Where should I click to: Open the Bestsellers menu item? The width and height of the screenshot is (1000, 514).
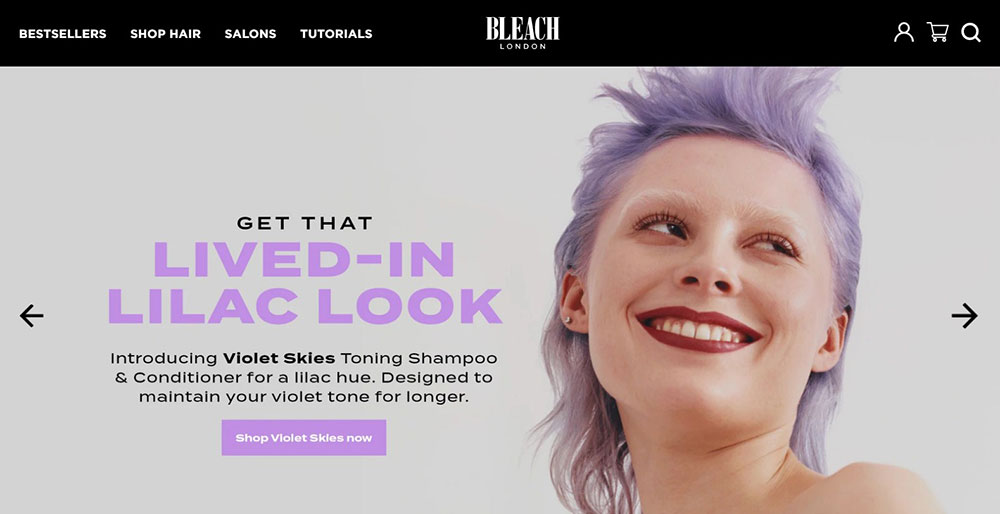click(x=62, y=34)
